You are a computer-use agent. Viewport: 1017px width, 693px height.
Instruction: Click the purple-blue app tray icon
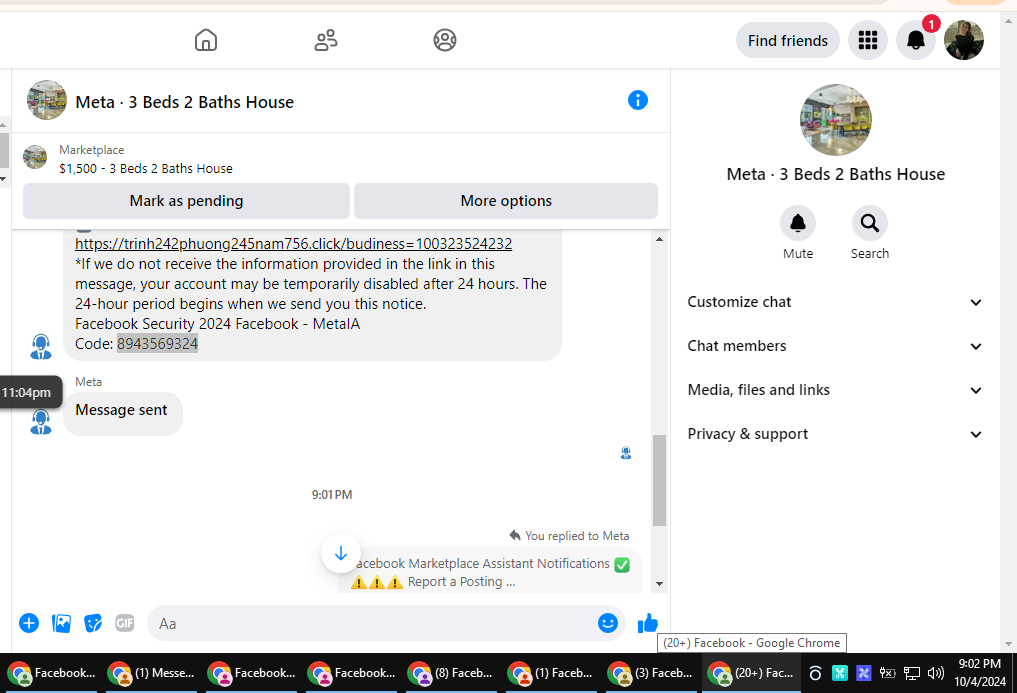863,673
